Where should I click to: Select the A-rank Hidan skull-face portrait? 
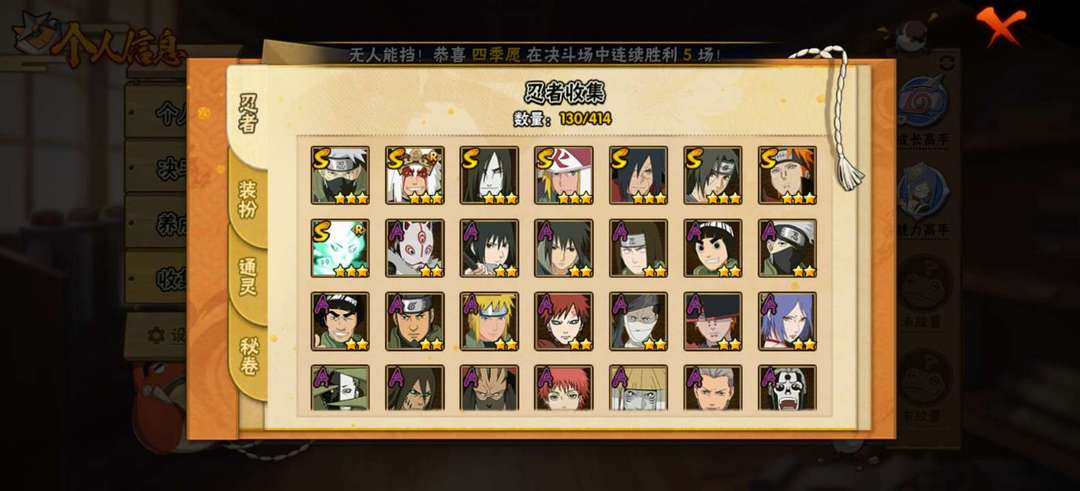[x=787, y=388]
